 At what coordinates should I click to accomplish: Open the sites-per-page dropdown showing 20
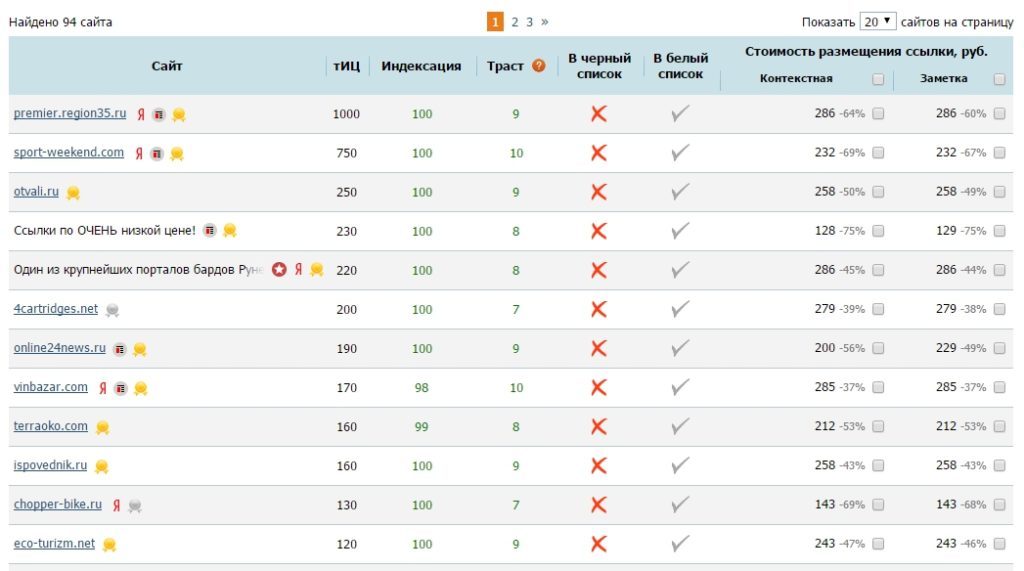coord(878,22)
